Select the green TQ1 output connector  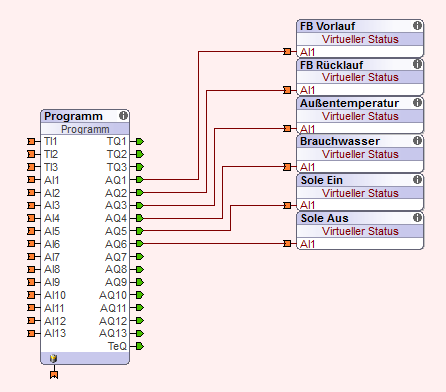point(140,141)
